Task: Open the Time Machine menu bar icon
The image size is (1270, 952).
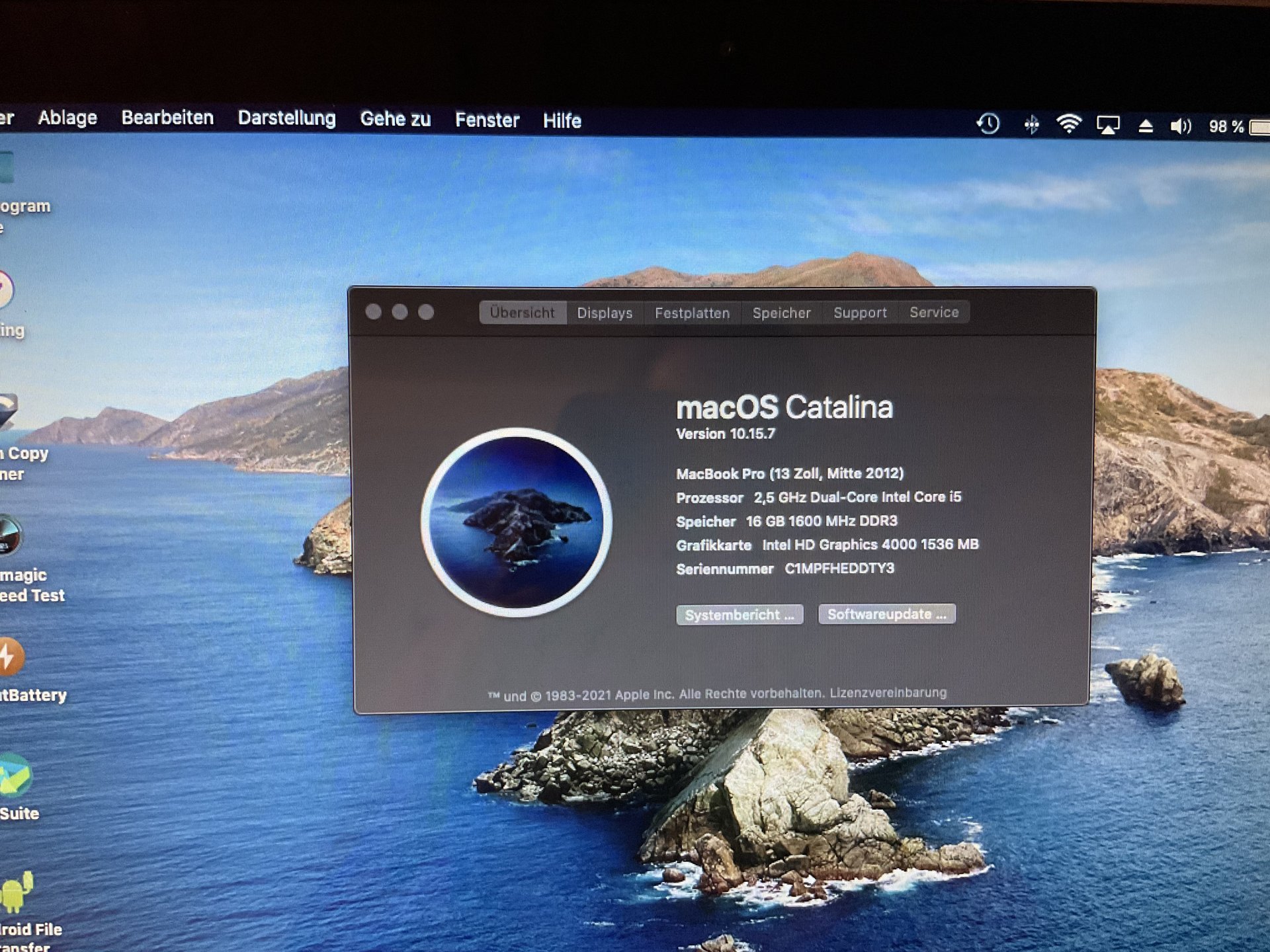Action: click(x=988, y=124)
